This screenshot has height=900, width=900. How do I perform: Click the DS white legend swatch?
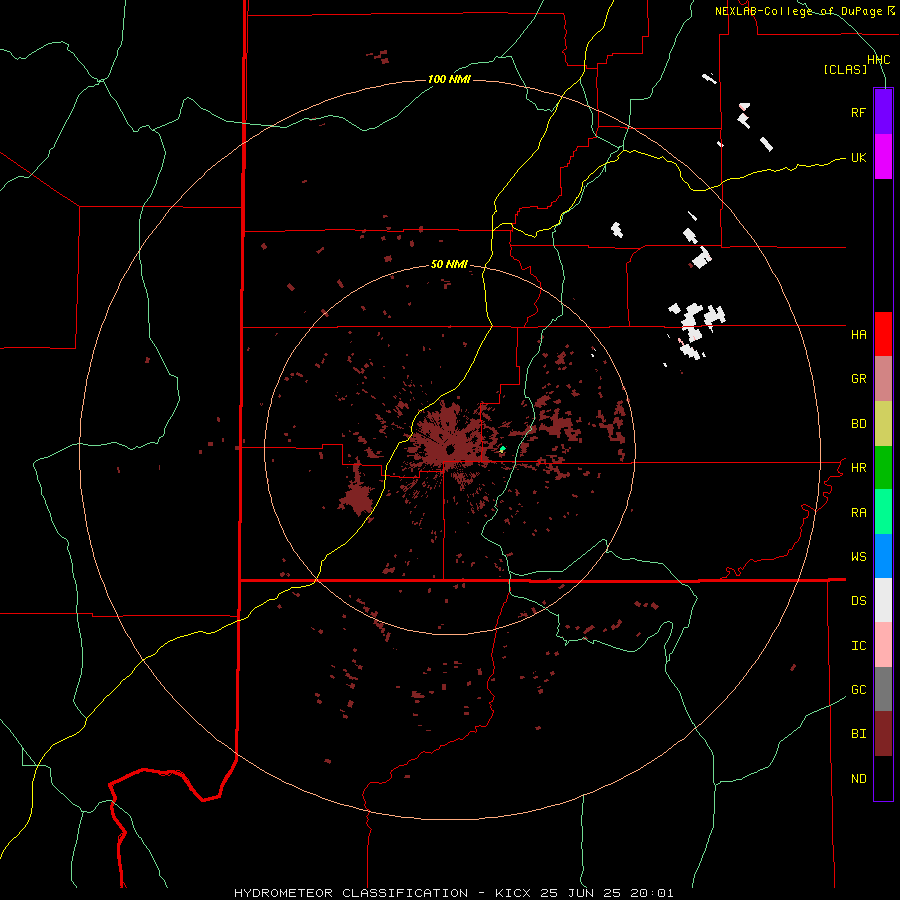point(883,600)
